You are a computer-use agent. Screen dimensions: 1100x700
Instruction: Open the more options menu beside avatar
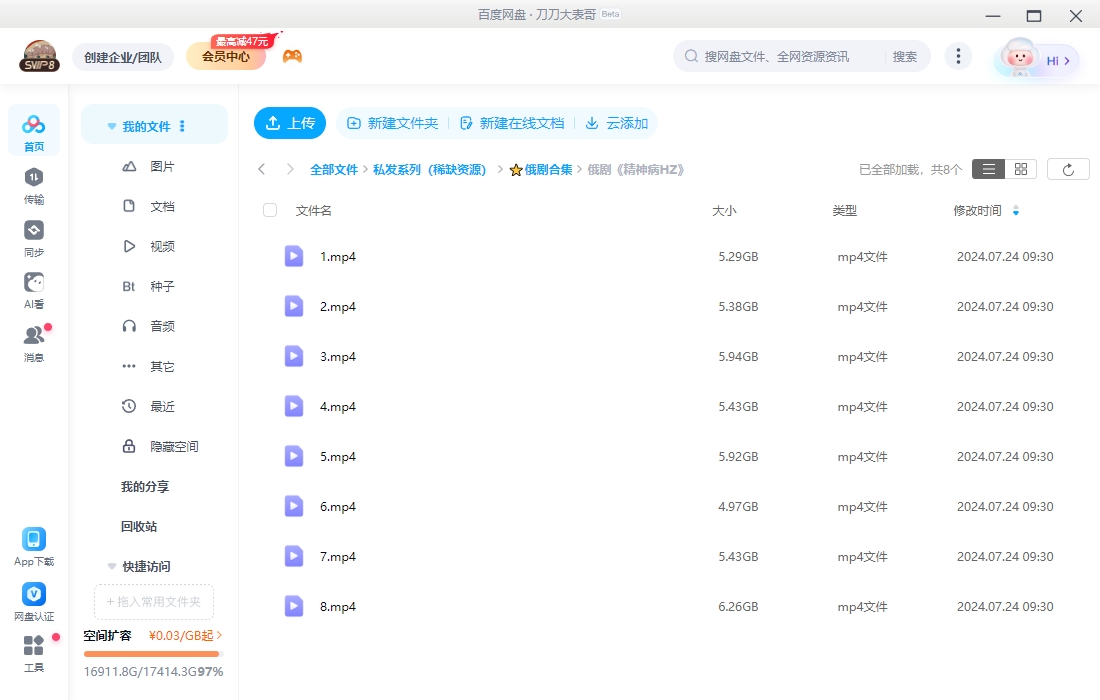tap(958, 57)
